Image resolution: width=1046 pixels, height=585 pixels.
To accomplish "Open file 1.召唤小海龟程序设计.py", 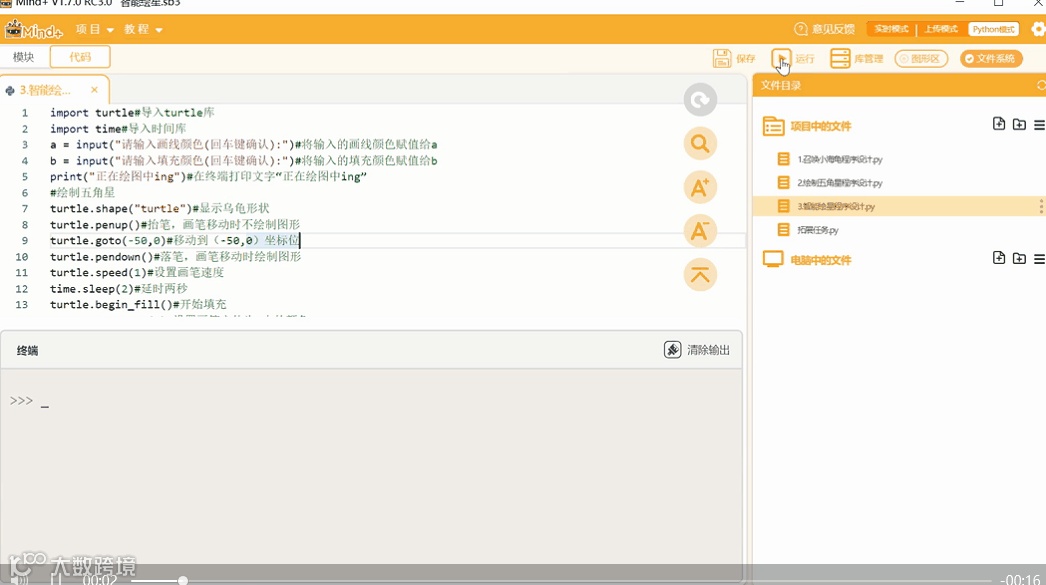I will click(839, 159).
